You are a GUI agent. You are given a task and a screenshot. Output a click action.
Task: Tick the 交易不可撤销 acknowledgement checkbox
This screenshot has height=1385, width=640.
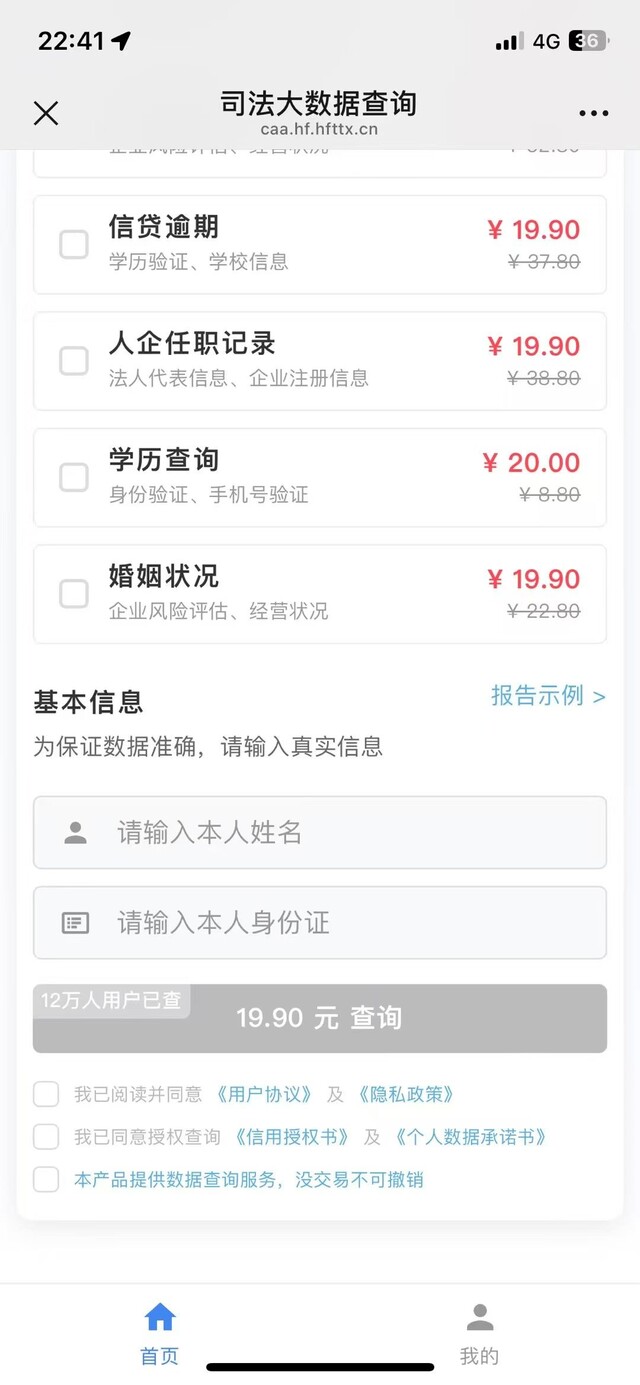point(46,1180)
